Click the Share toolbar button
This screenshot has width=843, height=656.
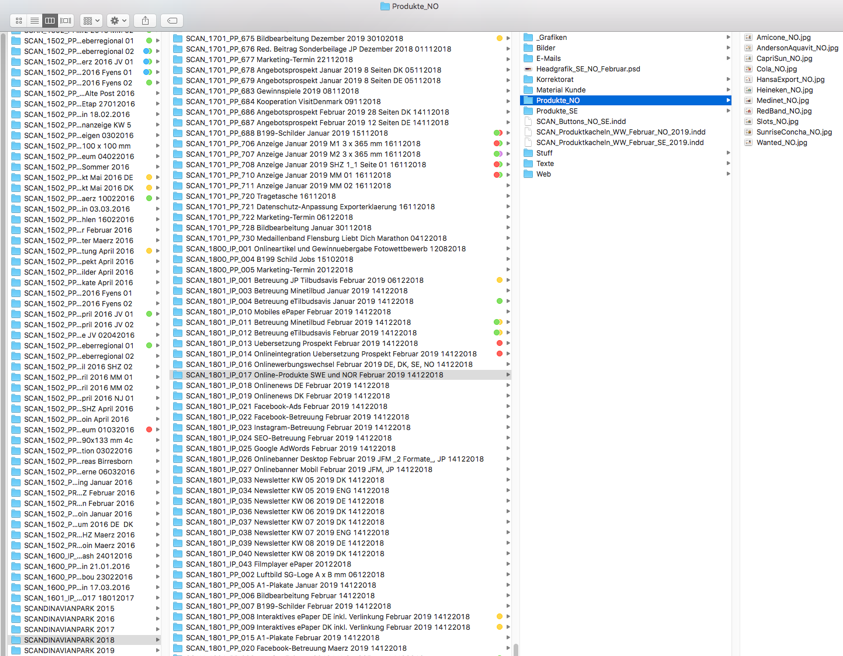point(146,20)
